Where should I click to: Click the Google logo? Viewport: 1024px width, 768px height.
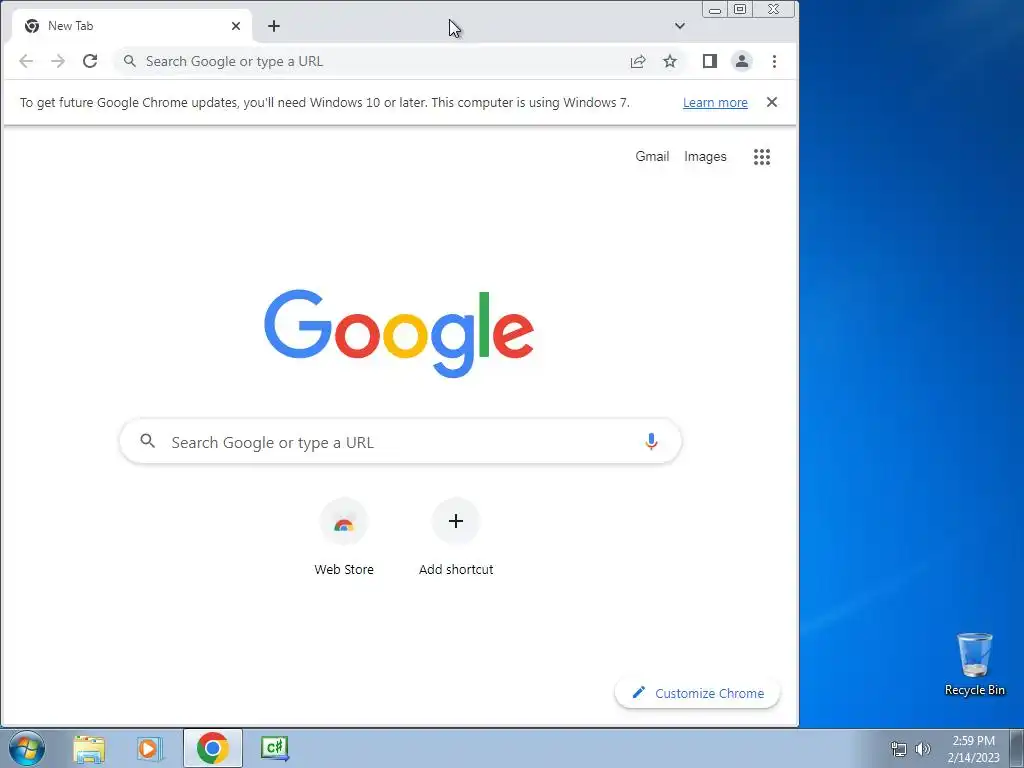[x=399, y=334]
